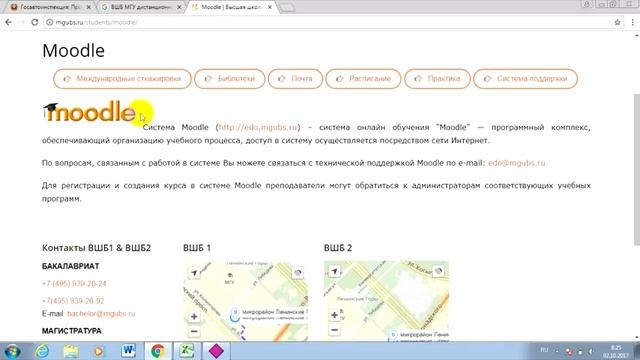Click the Moodle page heading
The height and width of the screenshot is (360, 640).
pos(73,51)
